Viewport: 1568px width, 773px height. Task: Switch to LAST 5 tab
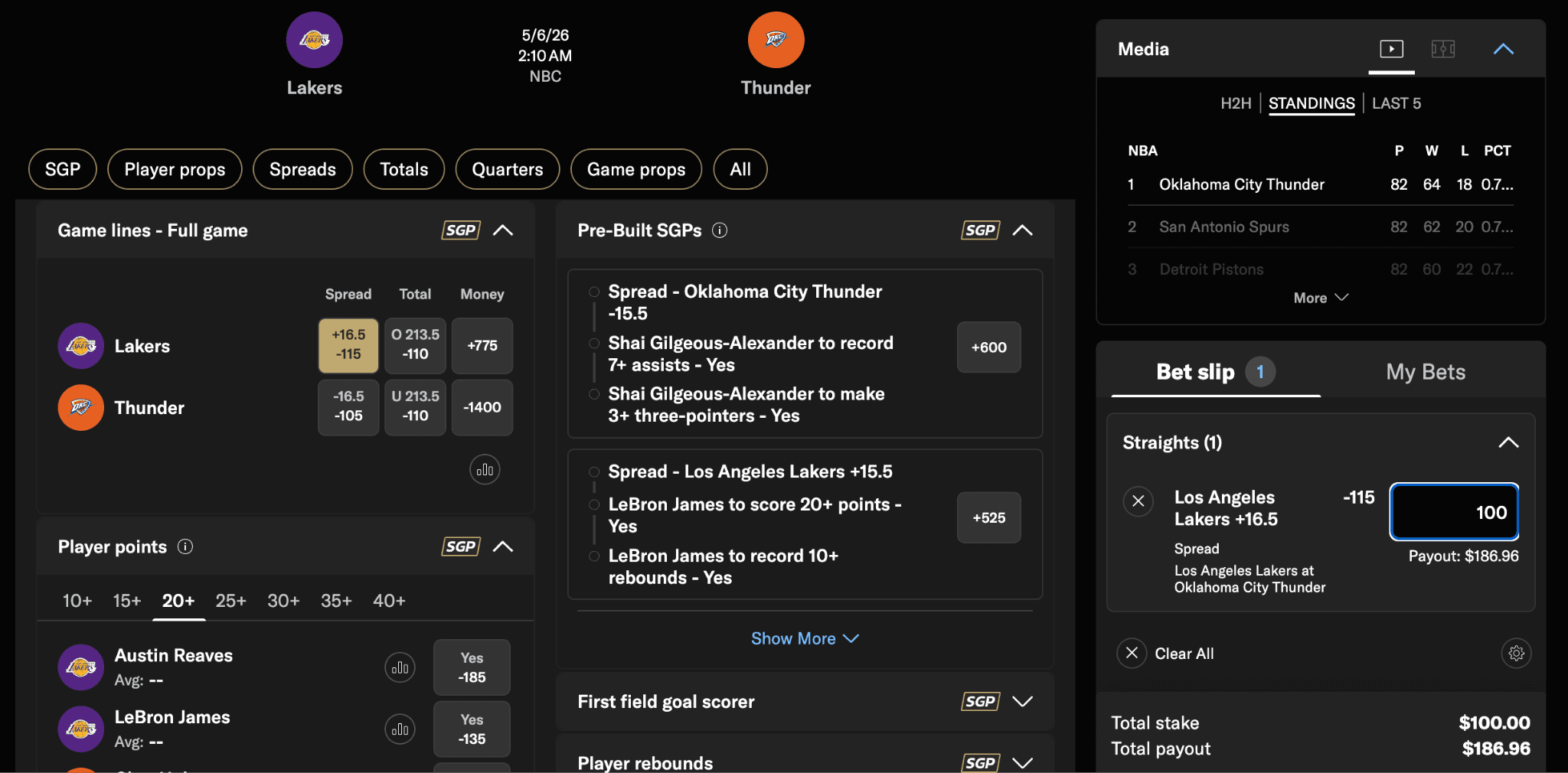pyautogui.click(x=1396, y=103)
